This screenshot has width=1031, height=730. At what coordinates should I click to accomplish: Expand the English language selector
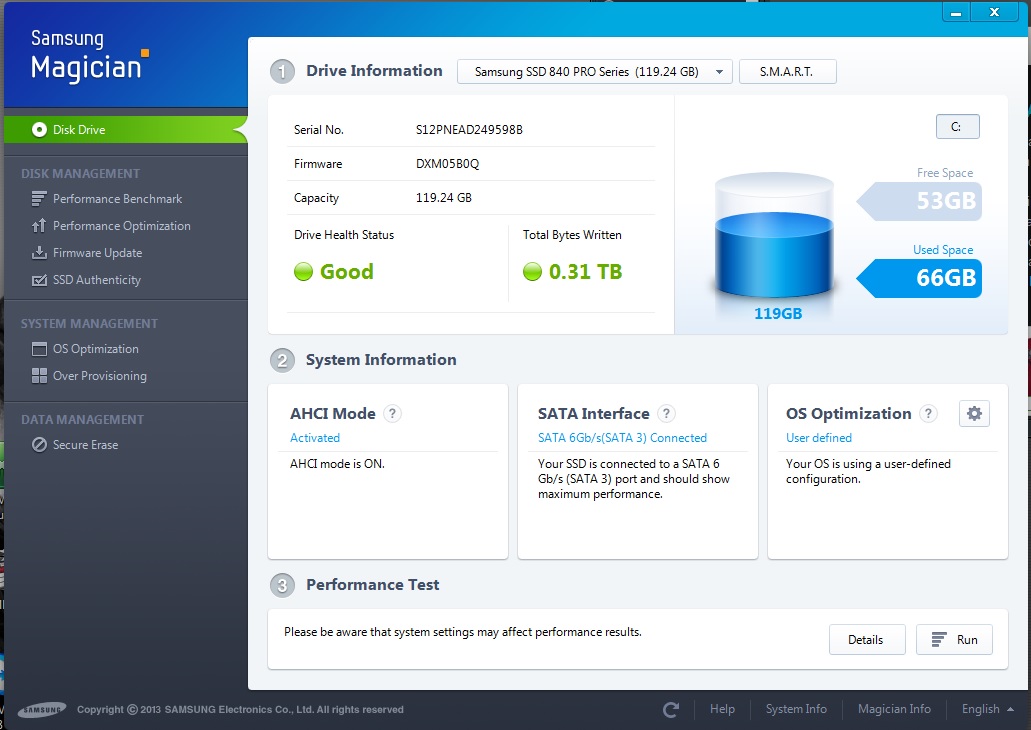pyautogui.click(x=987, y=709)
